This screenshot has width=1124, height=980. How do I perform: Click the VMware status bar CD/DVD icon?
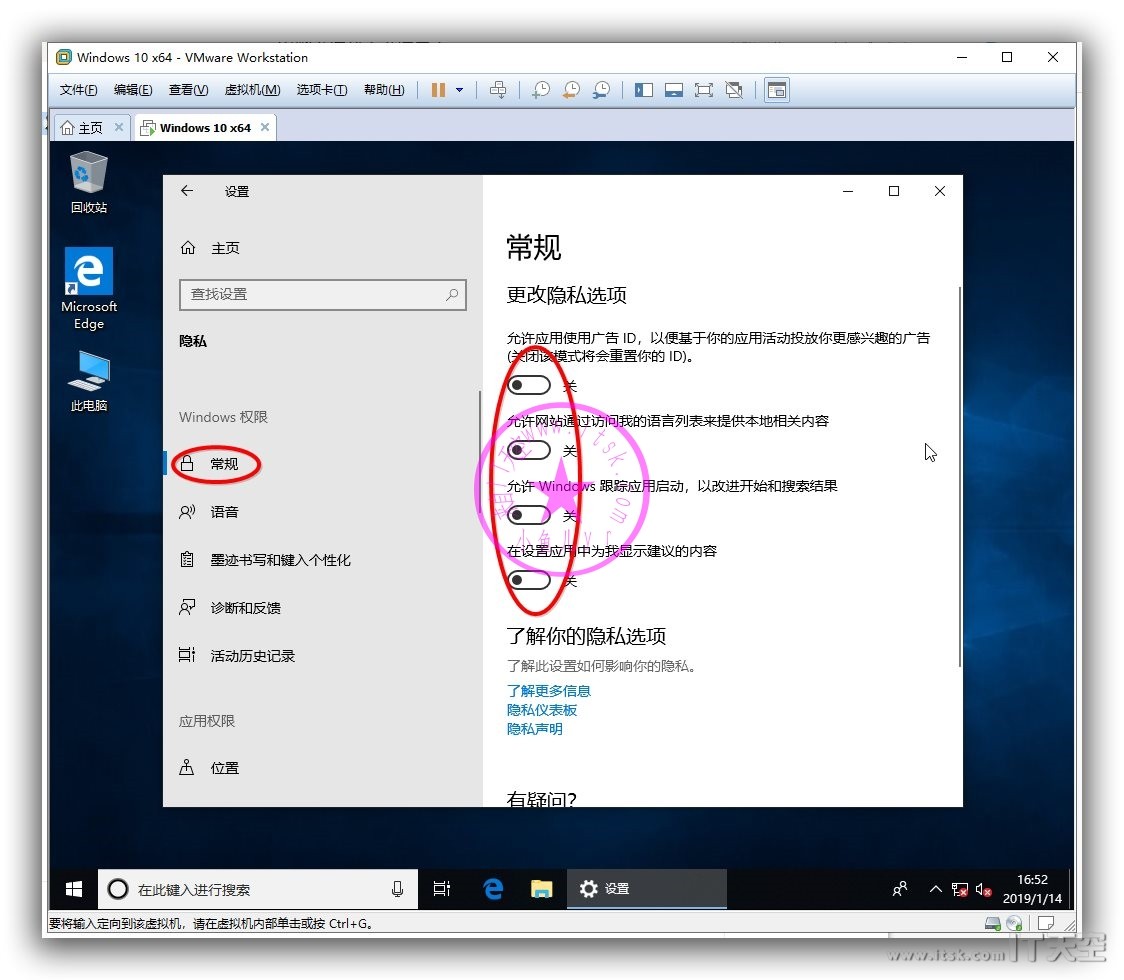pyautogui.click(x=1014, y=923)
